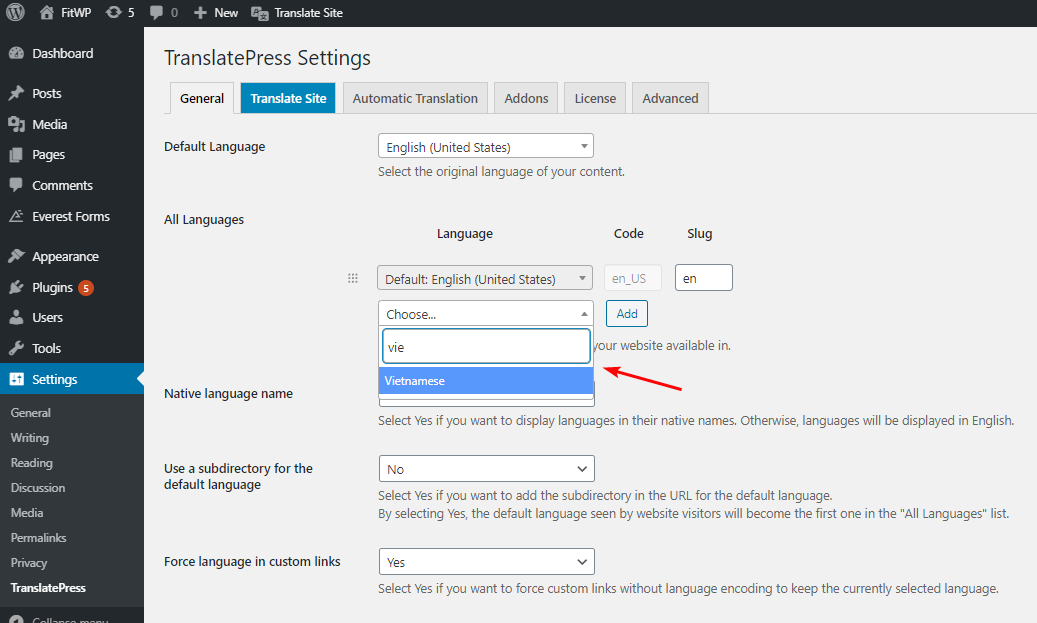Viewport: 1037px width, 623px height.
Task: Open the Dashboard menu icon
Action: click(16, 54)
